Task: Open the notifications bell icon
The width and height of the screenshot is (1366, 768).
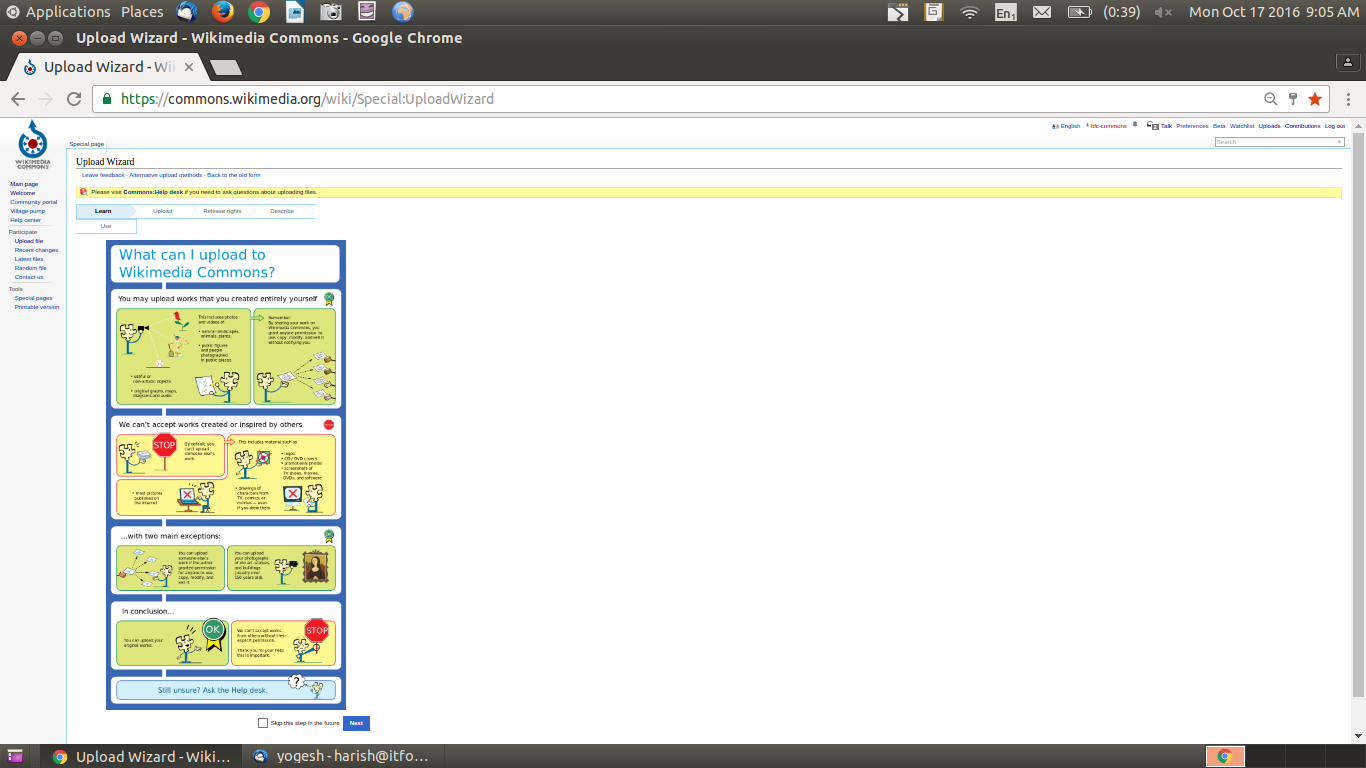Action: [x=1135, y=125]
